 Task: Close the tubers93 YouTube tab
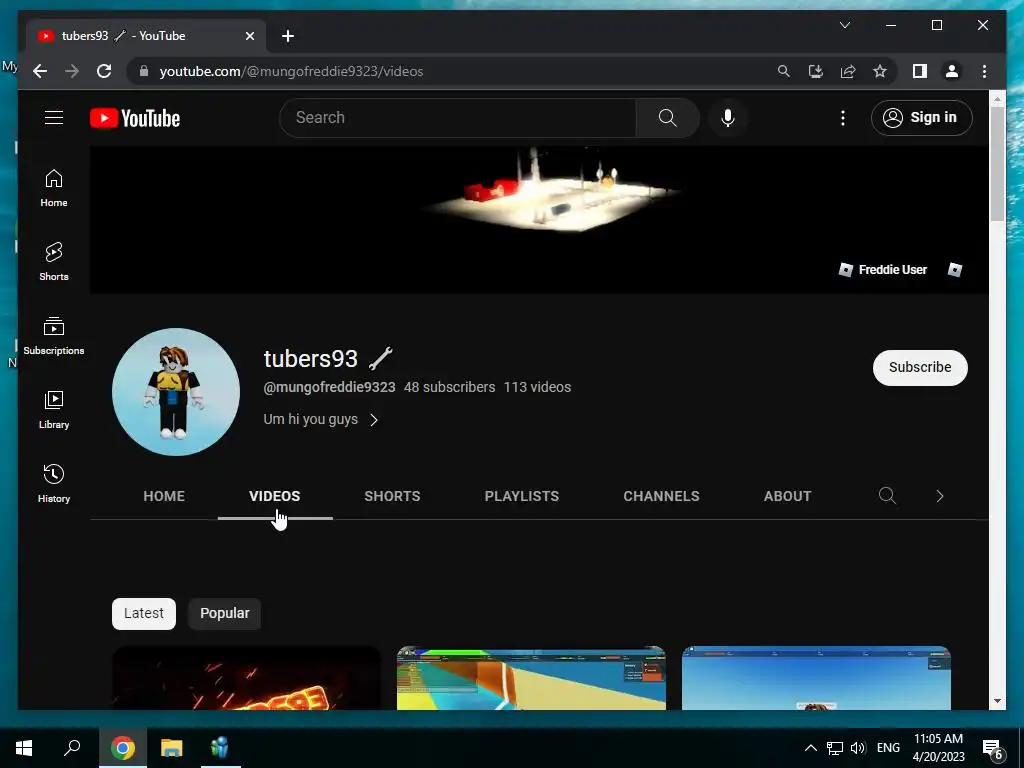[x=249, y=36]
